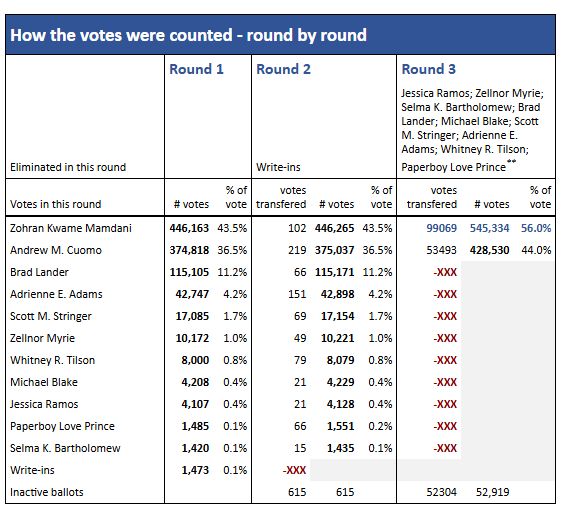Select the 'Eliminated in this round' label
579x512 pixels.
(x=68, y=167)
